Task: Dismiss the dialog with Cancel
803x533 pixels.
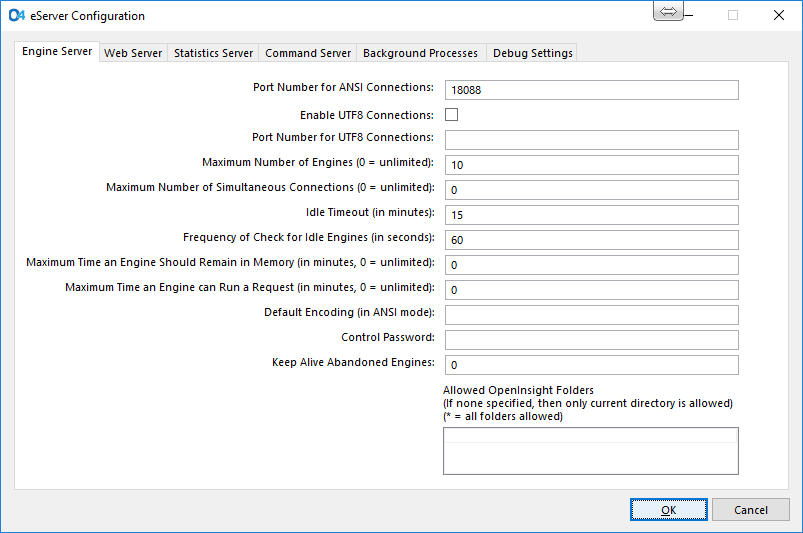Action: [751, 509]
